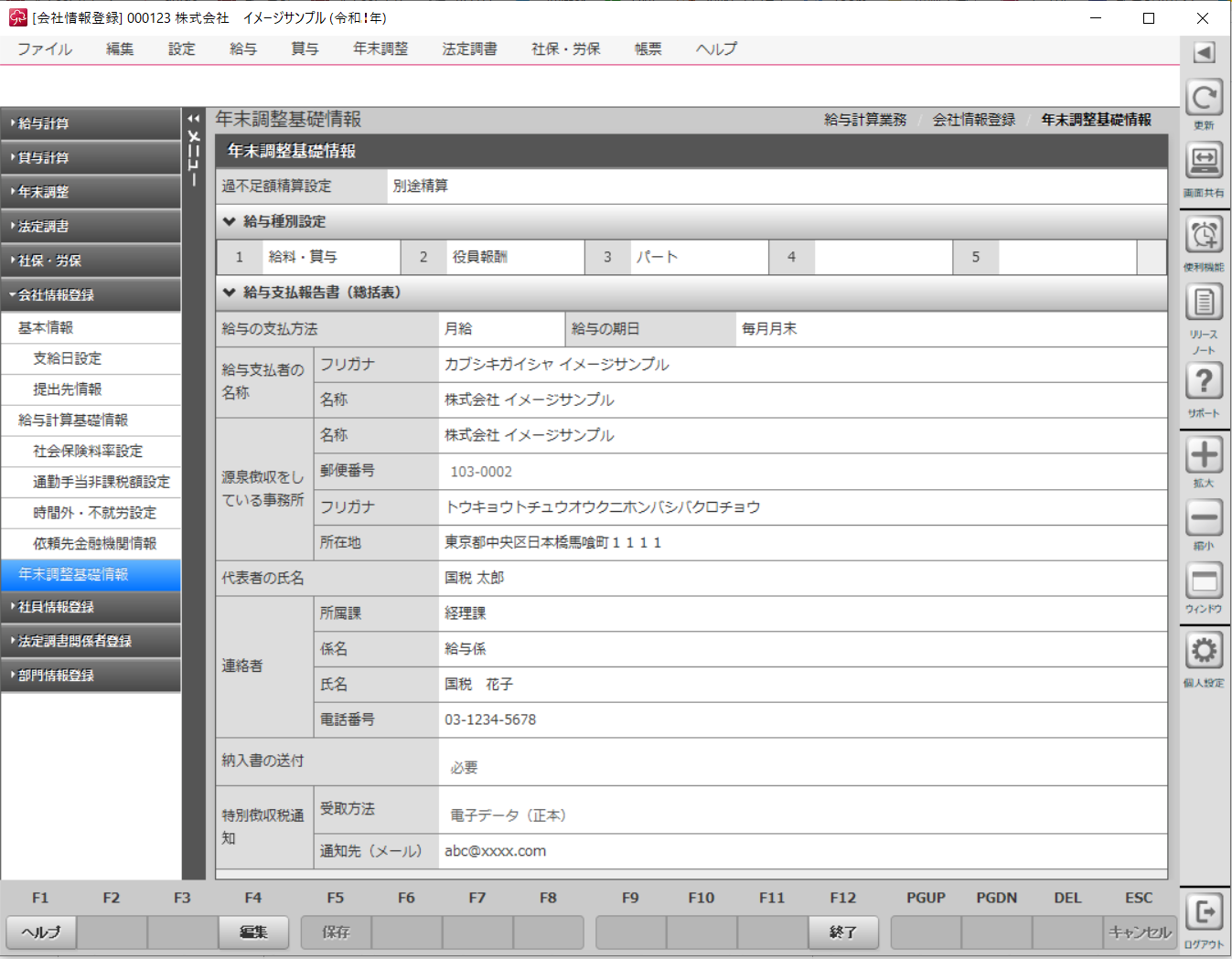The width and height of the screenshot is (1232, 959).
Task: Collapse the 会社情報登録 sidebar section
Action: [91, 295]
